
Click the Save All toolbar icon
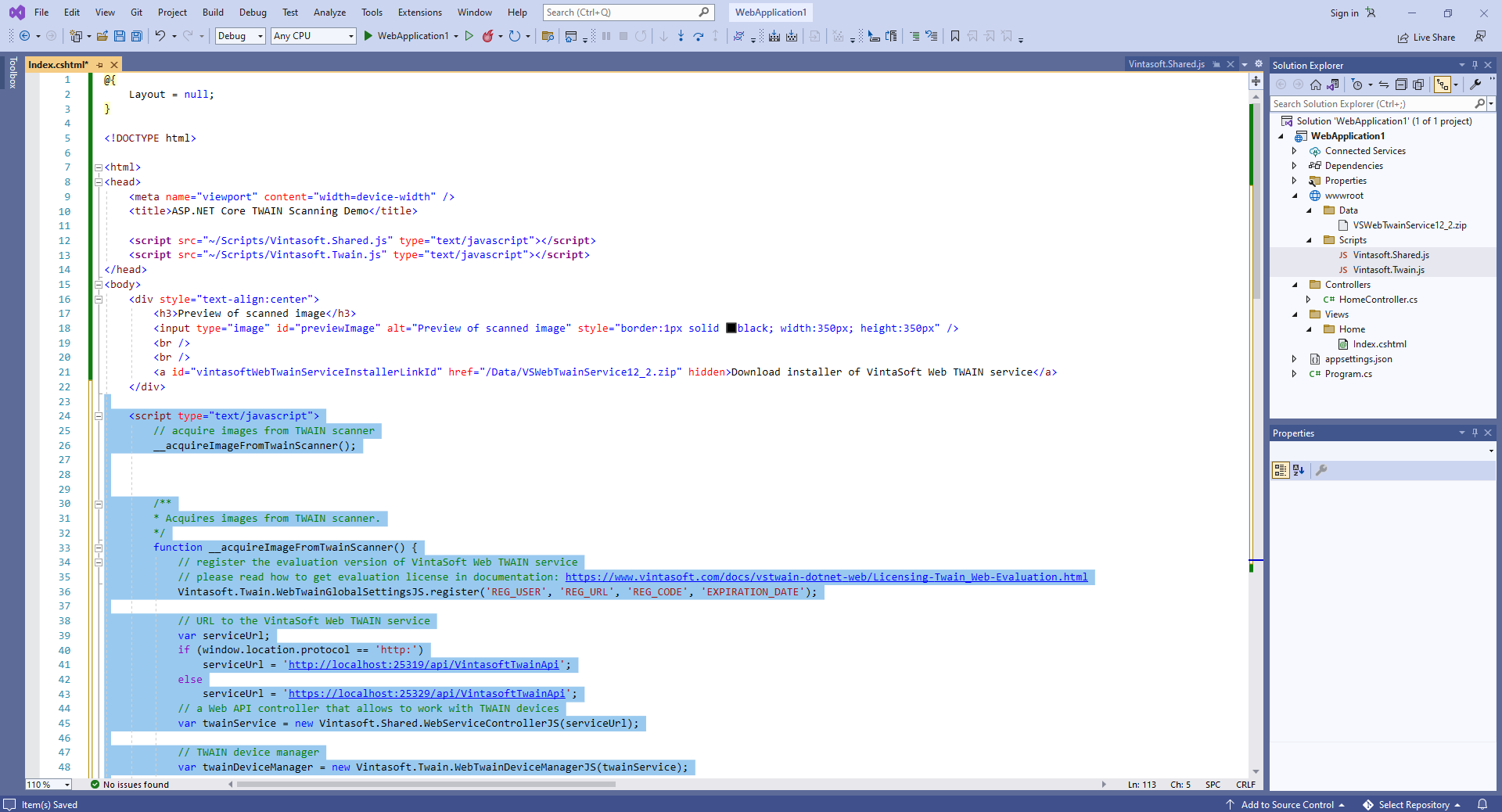(137, 36)
